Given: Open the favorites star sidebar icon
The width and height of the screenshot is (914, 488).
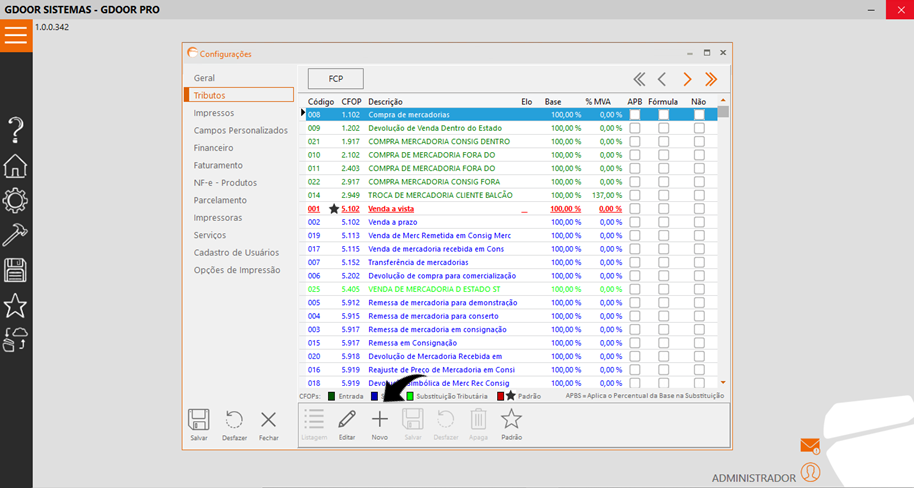Looking at the screenshot, I should 15,306.
